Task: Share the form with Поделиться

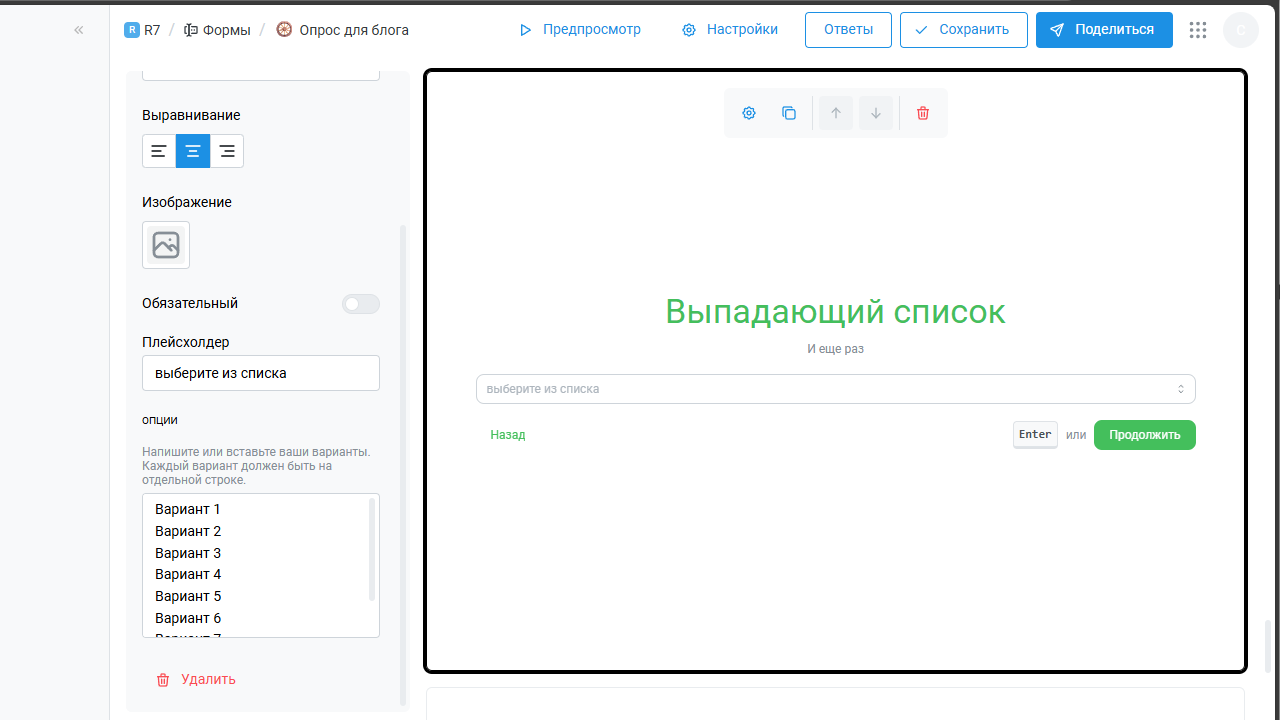Action: point(1104,30)
